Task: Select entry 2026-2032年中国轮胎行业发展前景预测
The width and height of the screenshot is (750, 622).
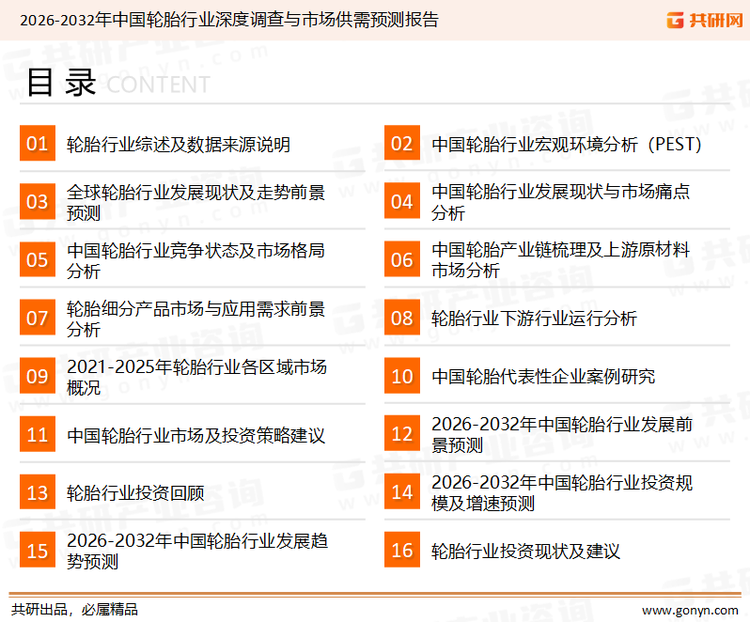Action: (562, 434)
